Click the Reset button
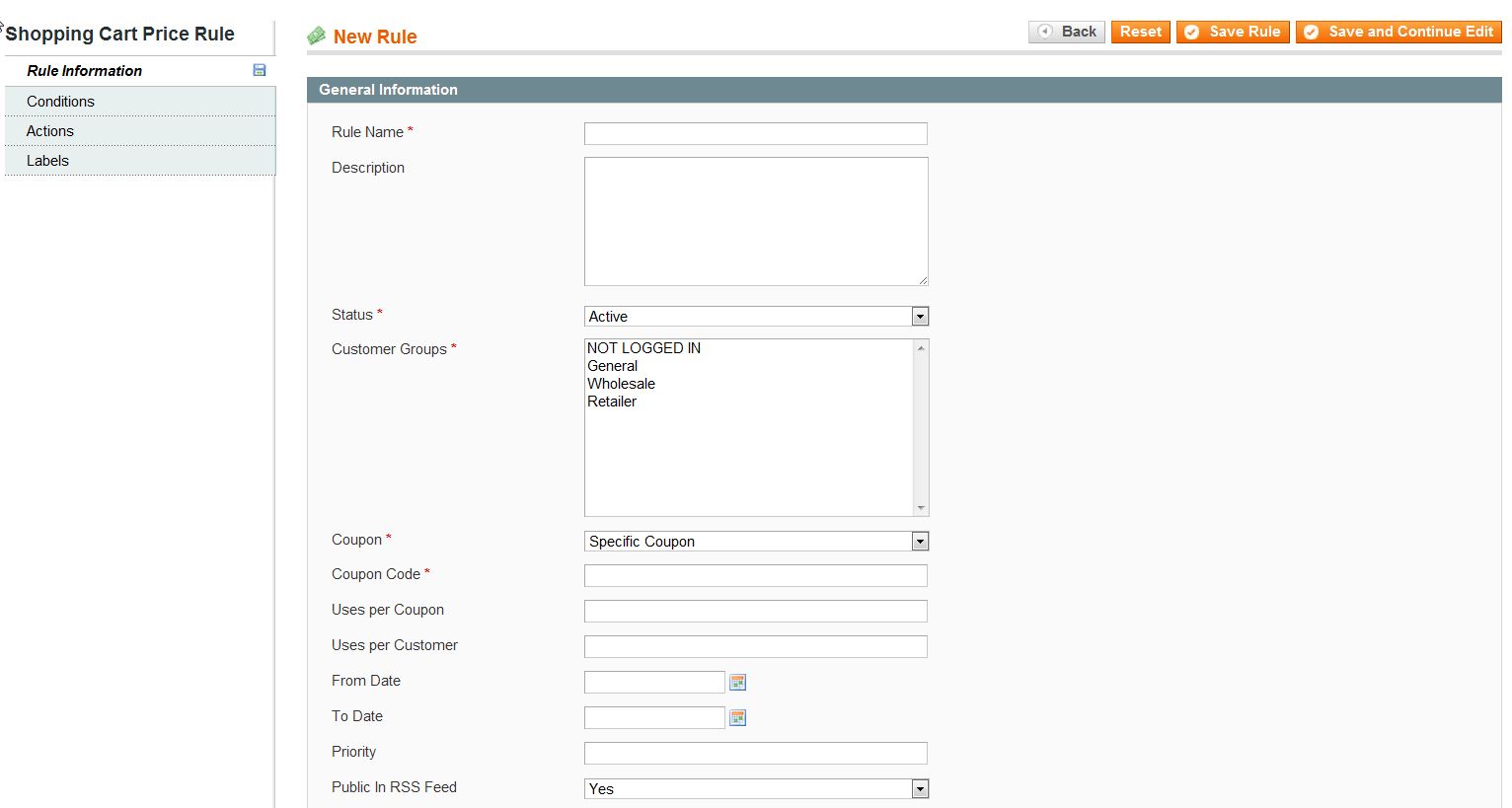 tap(1140, 32)
